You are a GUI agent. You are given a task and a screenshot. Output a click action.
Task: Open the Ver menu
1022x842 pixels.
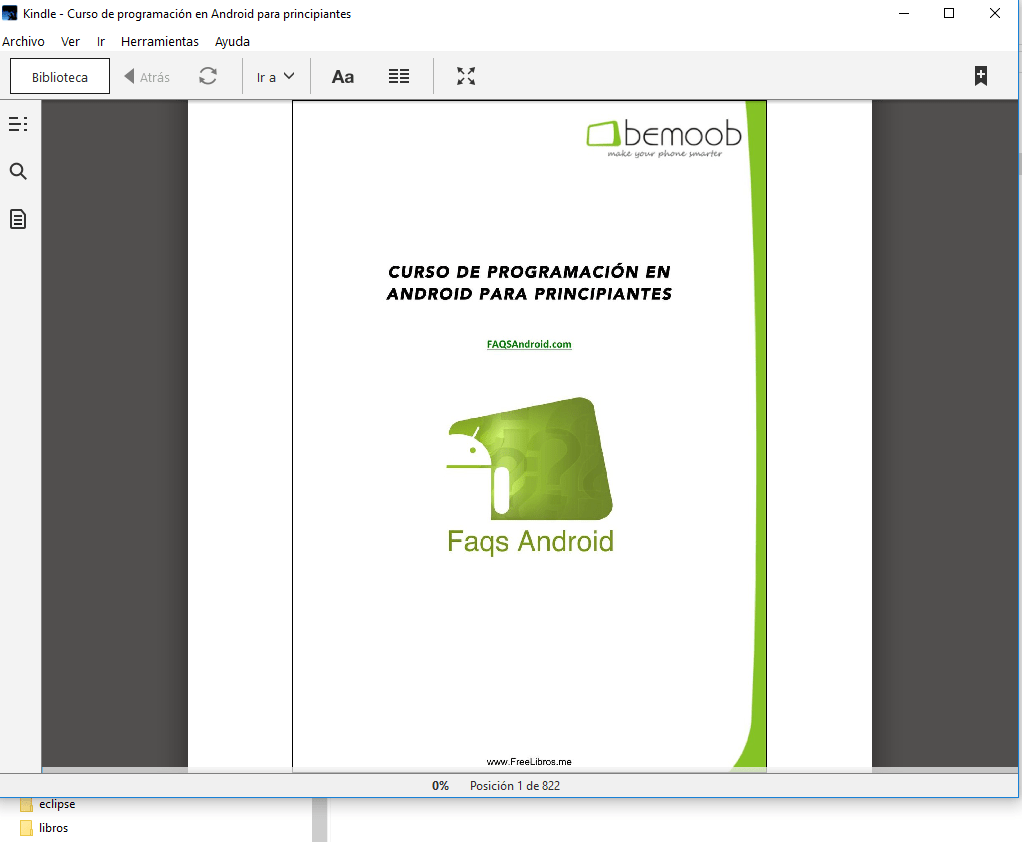click(x=70, y=42)
